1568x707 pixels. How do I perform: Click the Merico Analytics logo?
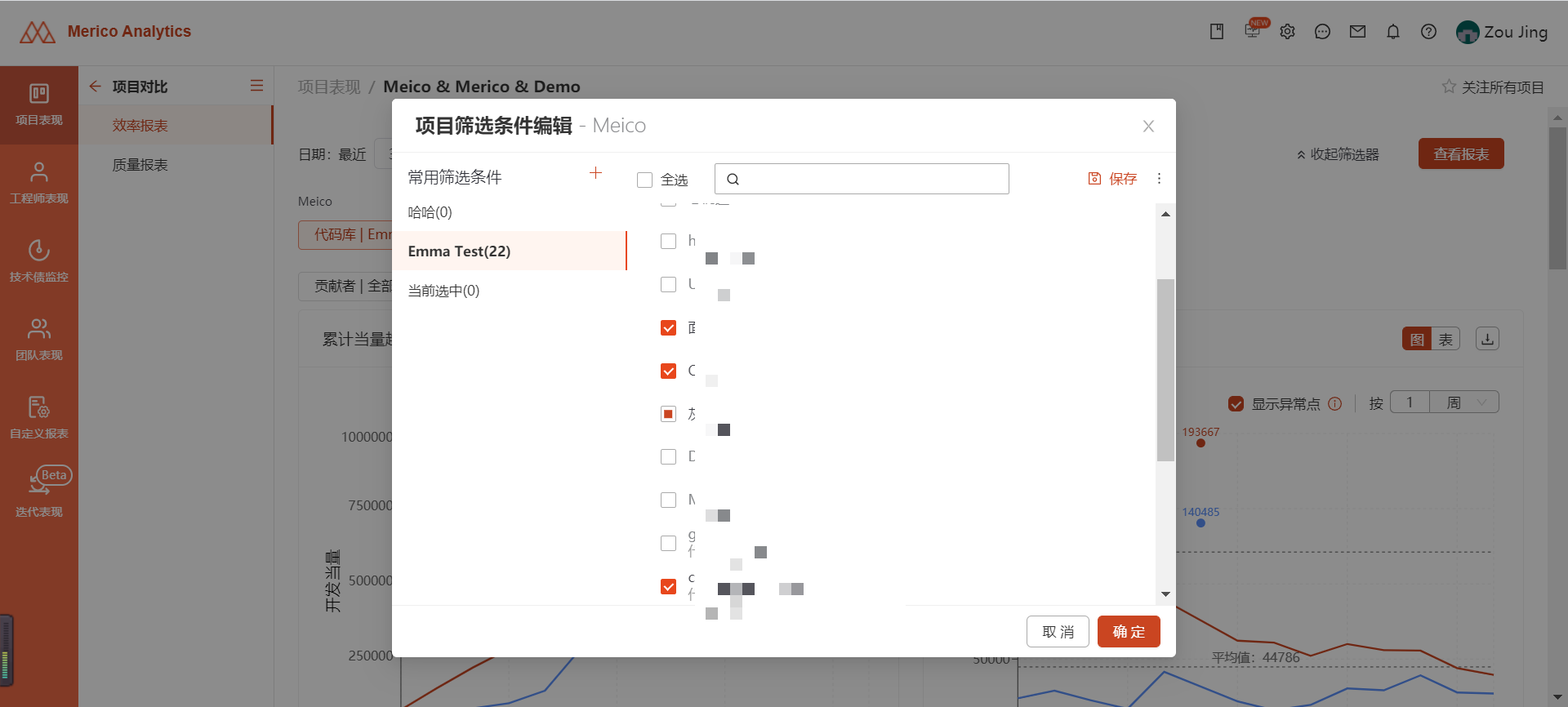pos(105,32)
